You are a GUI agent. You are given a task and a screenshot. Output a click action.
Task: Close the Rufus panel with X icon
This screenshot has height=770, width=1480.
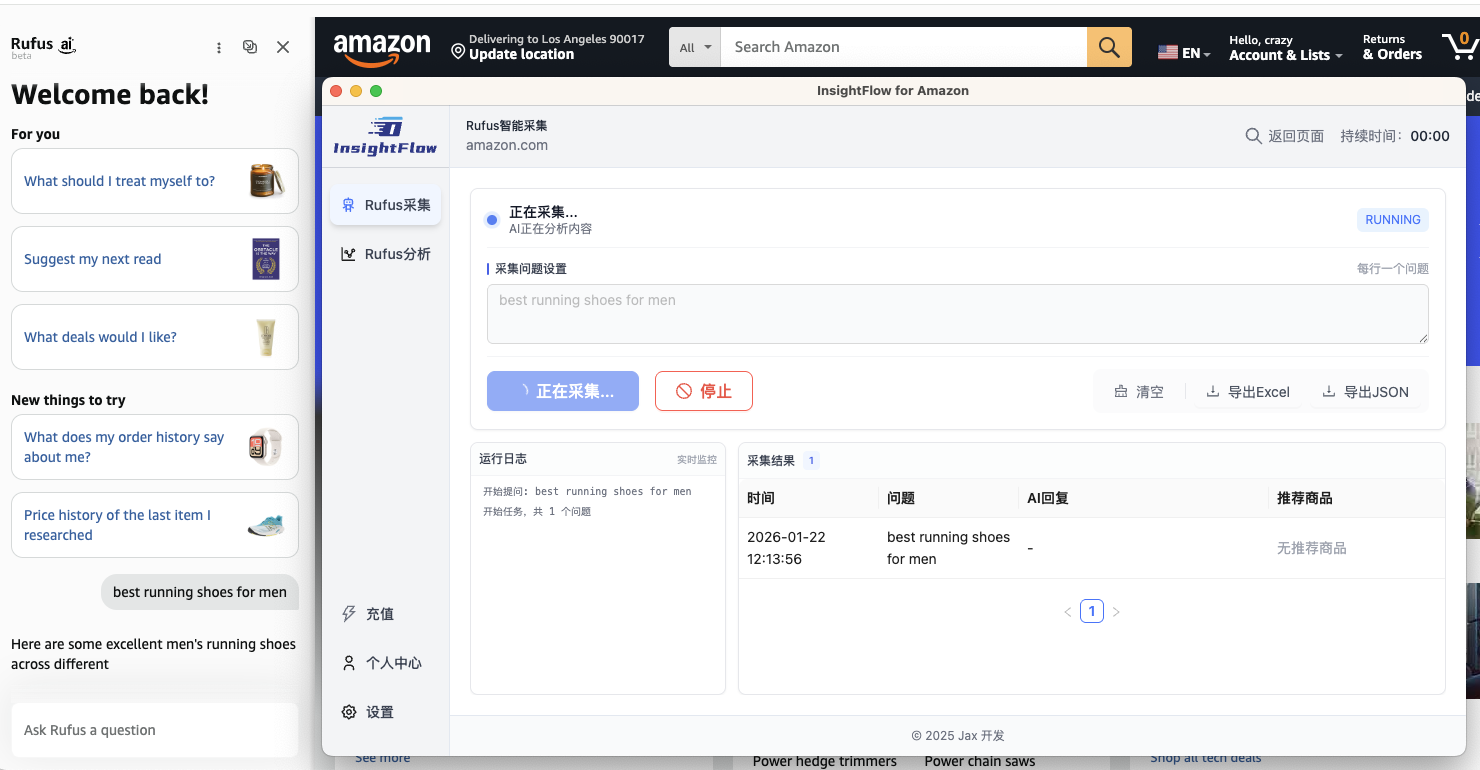click(283, 47)
